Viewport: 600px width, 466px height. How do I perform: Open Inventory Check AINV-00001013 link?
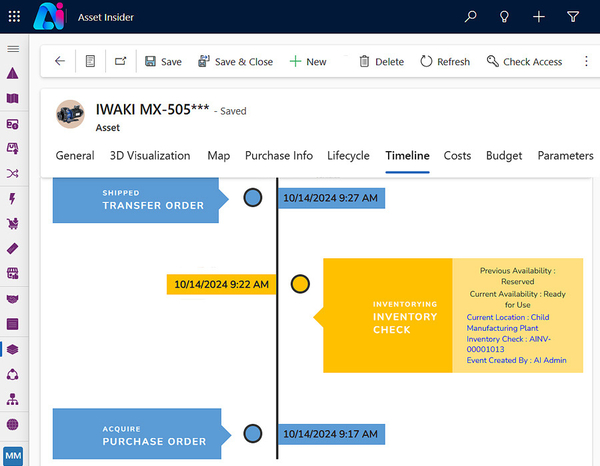click(x=508, y=344)
